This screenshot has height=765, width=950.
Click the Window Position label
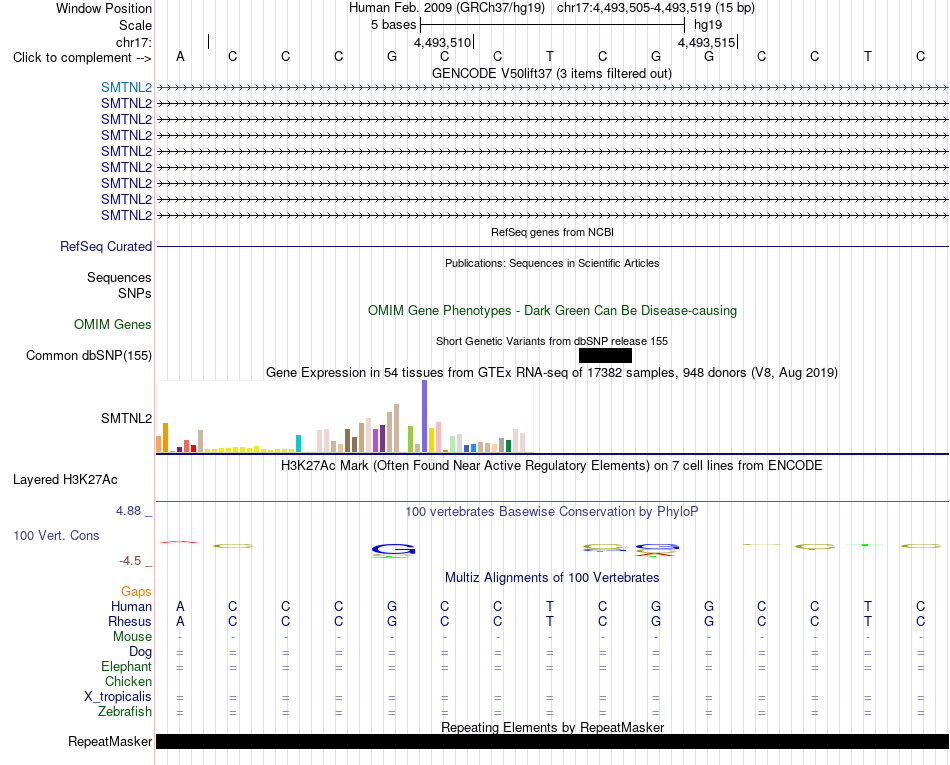tap(104, 8)
